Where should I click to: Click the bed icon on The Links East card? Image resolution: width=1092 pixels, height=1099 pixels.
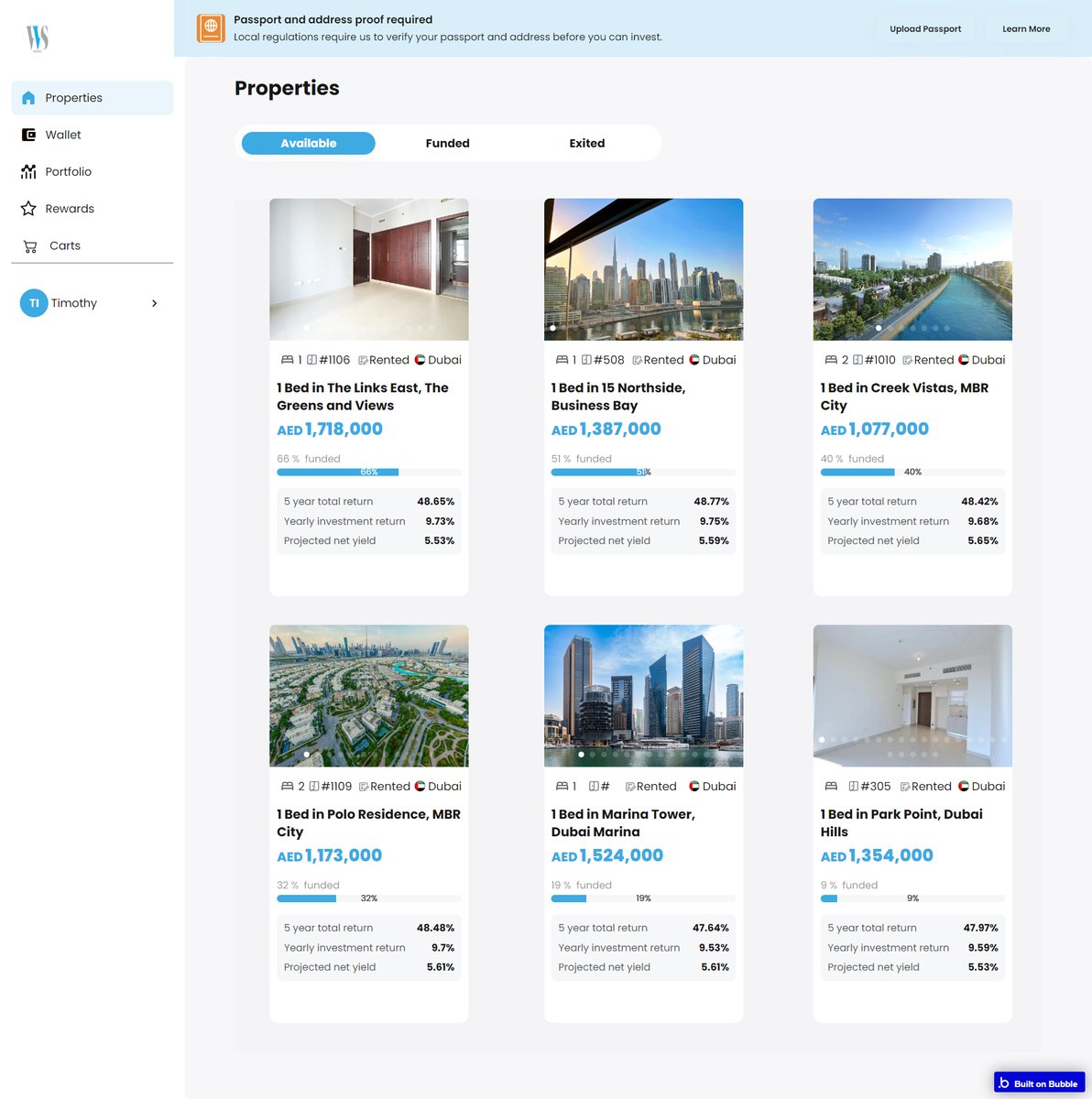coord(287,360)
